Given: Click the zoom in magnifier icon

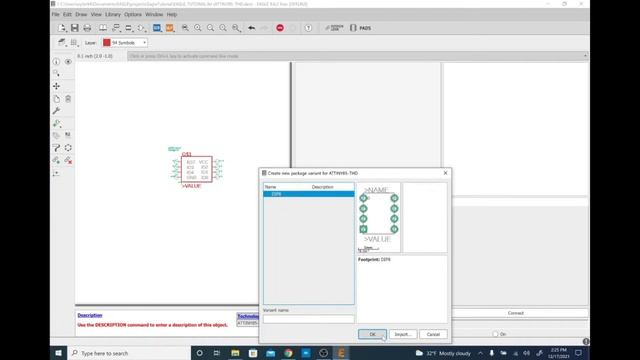Looking at the screenshot, I should point(198,28).
